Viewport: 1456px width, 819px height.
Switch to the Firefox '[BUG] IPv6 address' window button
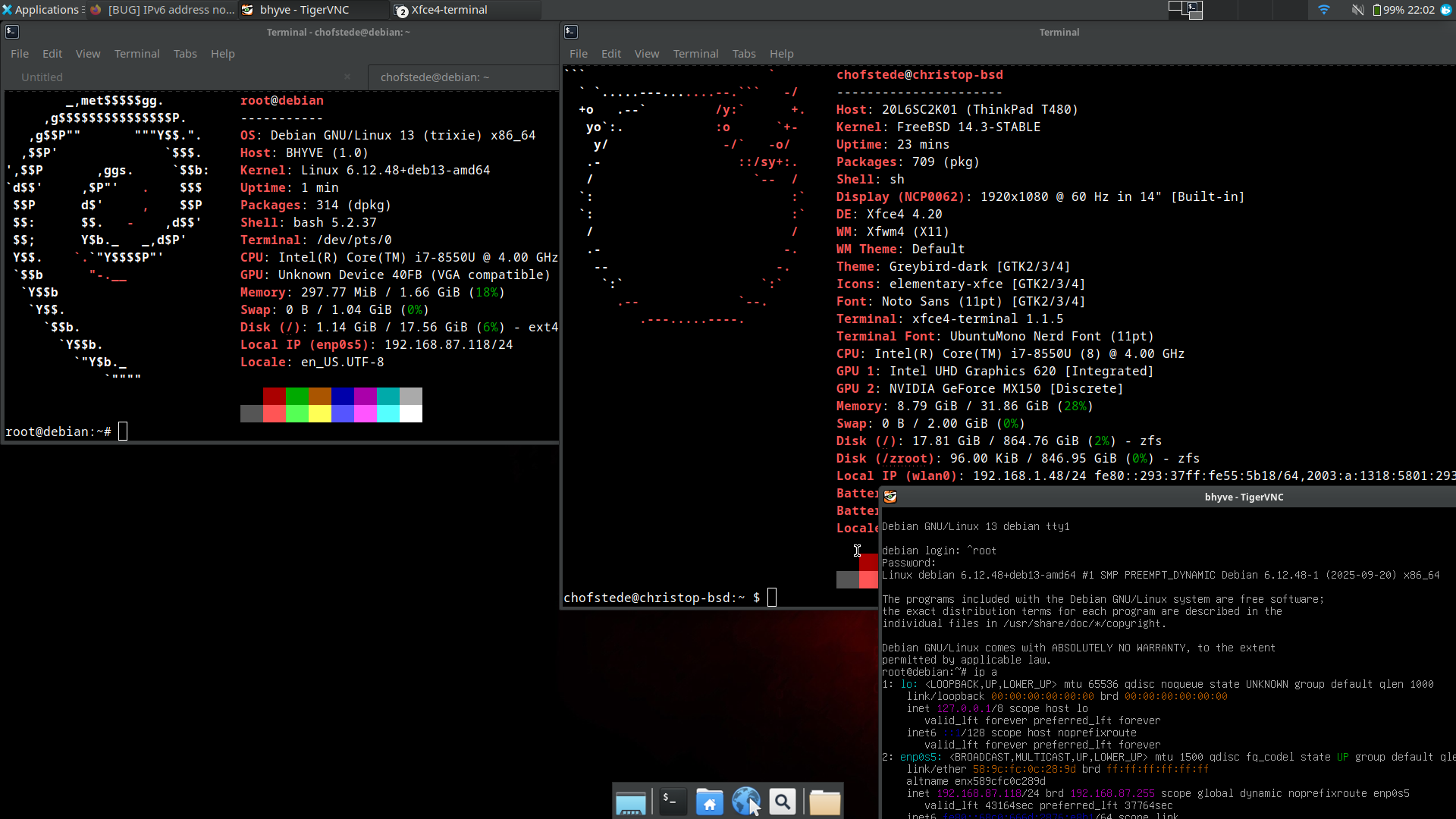163,10
